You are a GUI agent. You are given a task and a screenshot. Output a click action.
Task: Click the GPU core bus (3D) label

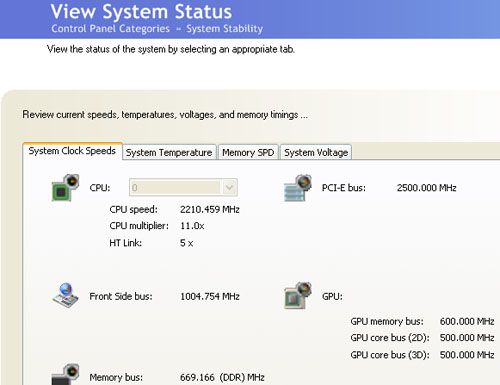coord(390,355)
